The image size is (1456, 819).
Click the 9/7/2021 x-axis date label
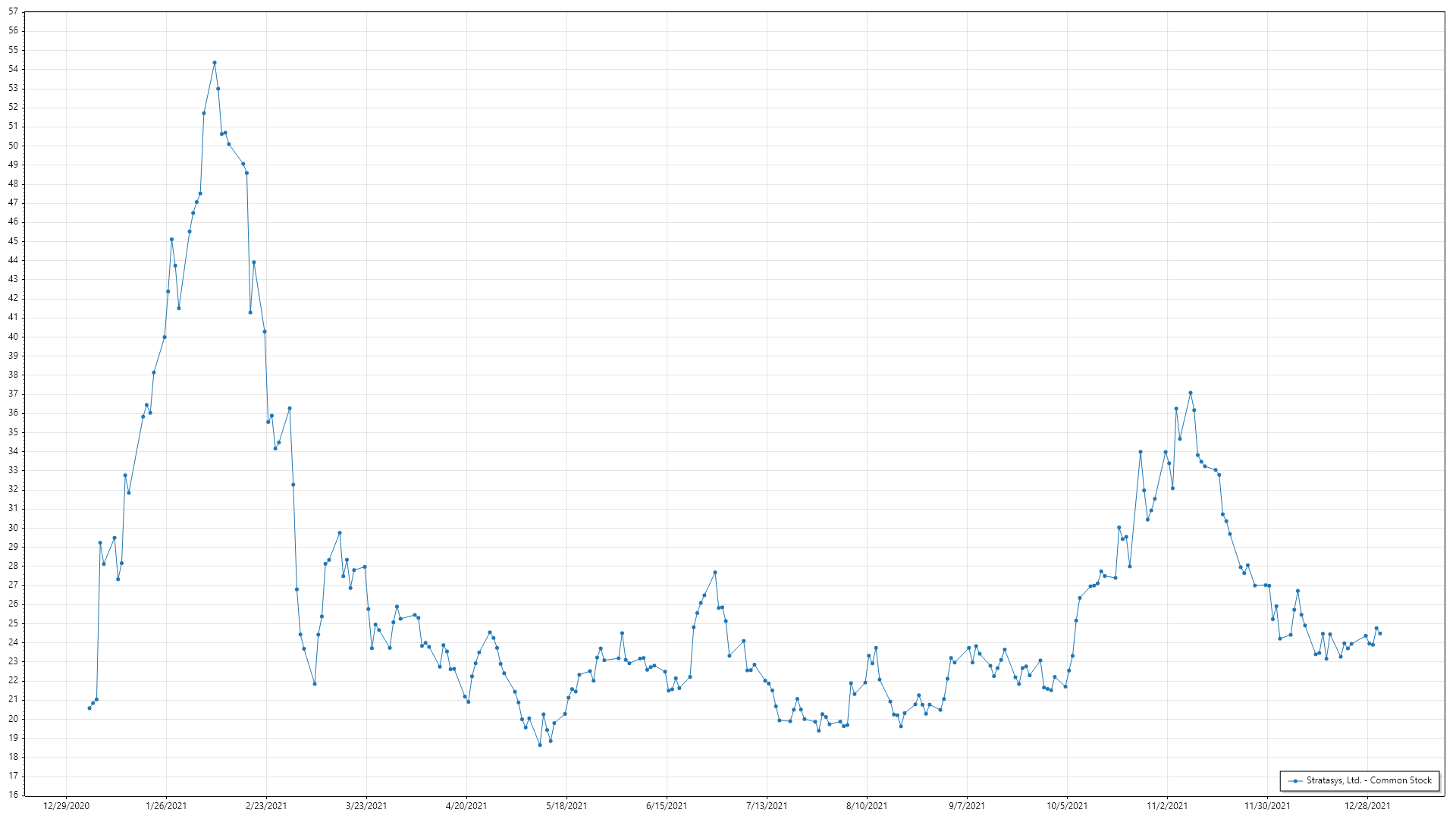pos(967,805)
